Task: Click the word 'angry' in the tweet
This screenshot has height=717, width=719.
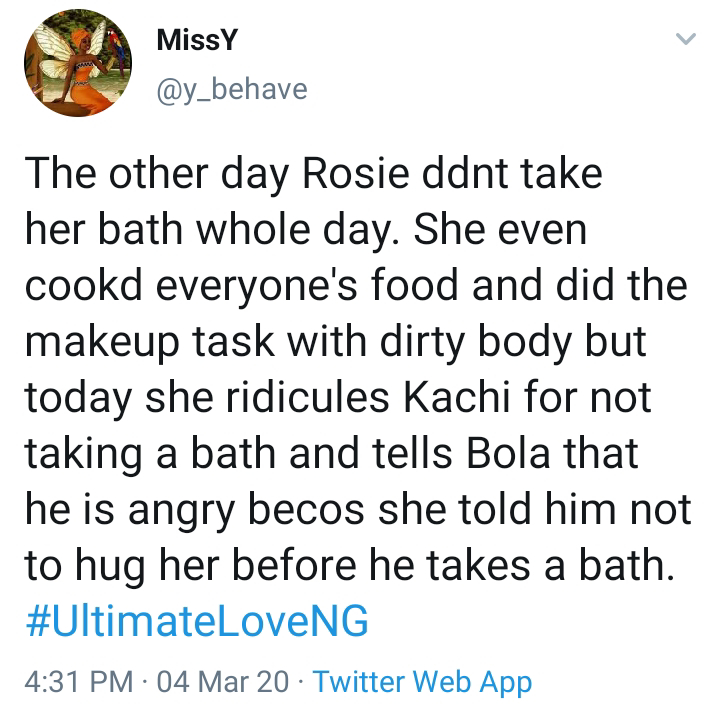Action: tap(182, 509)
